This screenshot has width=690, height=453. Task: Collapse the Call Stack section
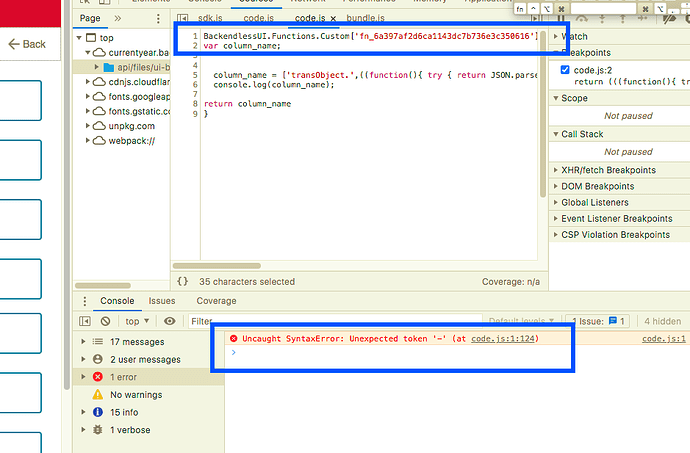(x=555, y=134)
